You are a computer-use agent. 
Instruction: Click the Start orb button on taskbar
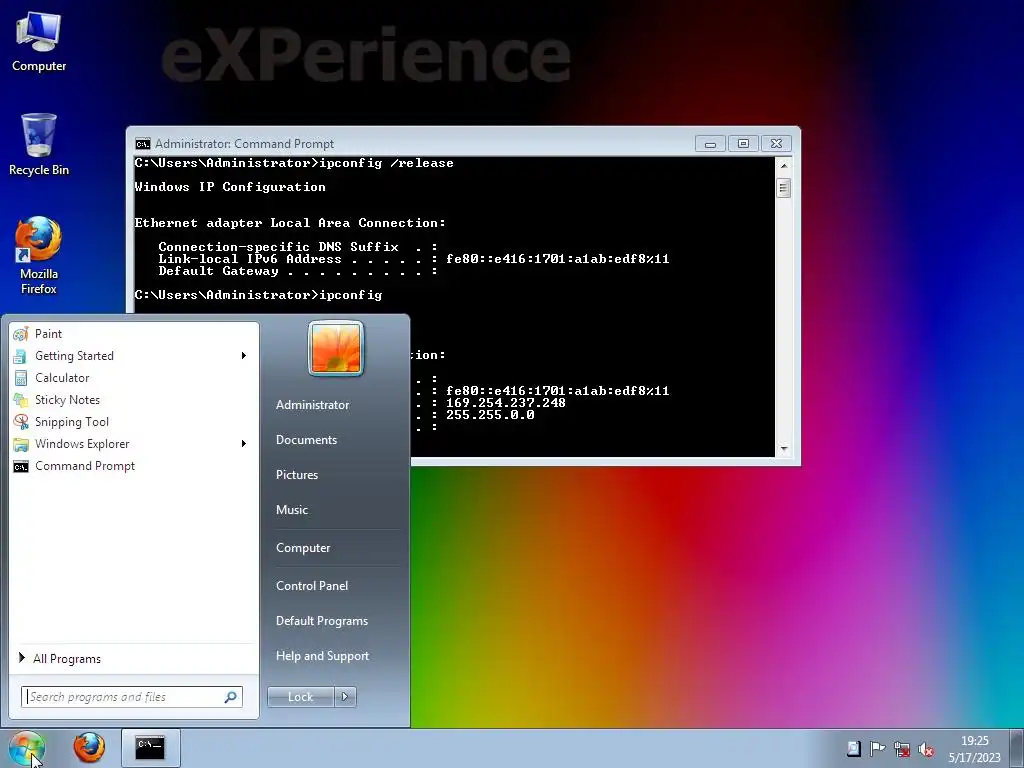pos(27,748)
